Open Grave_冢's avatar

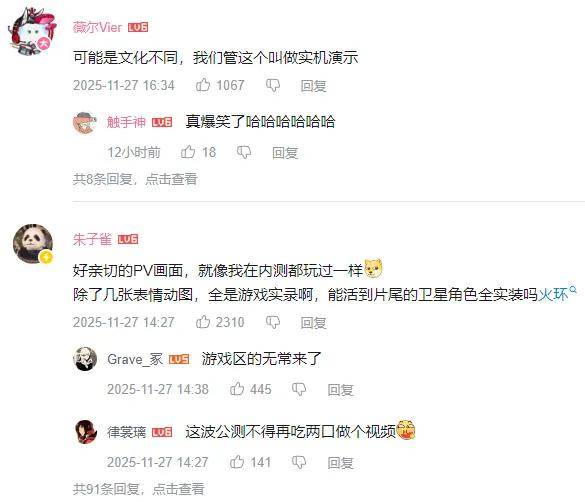85,359
